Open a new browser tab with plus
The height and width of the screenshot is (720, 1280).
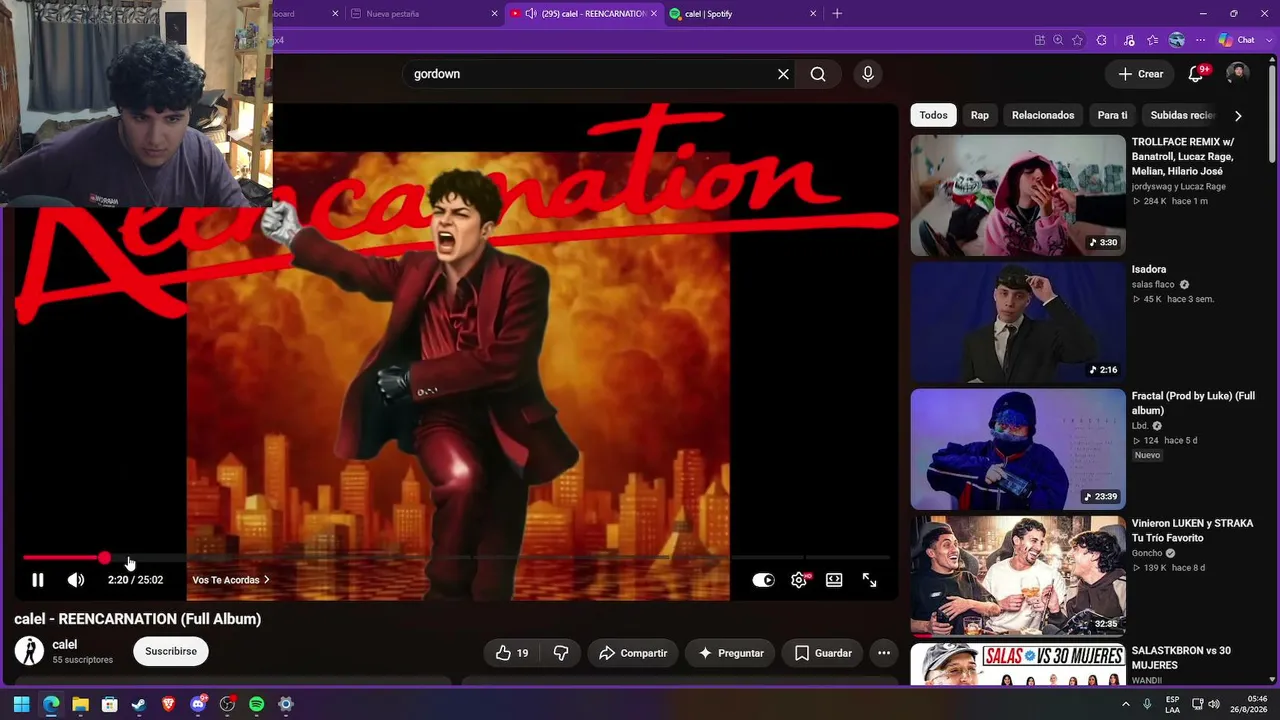[837, 14]
